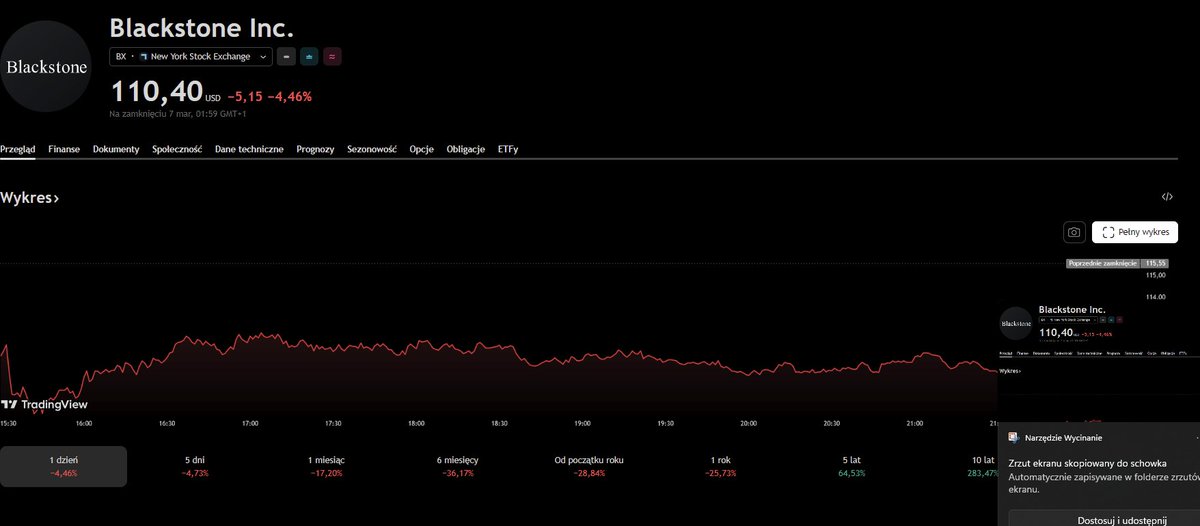1200x526 pixels.
Task: Click the embed code icon
Action: pyautogui.click(x=1167, y=198)
